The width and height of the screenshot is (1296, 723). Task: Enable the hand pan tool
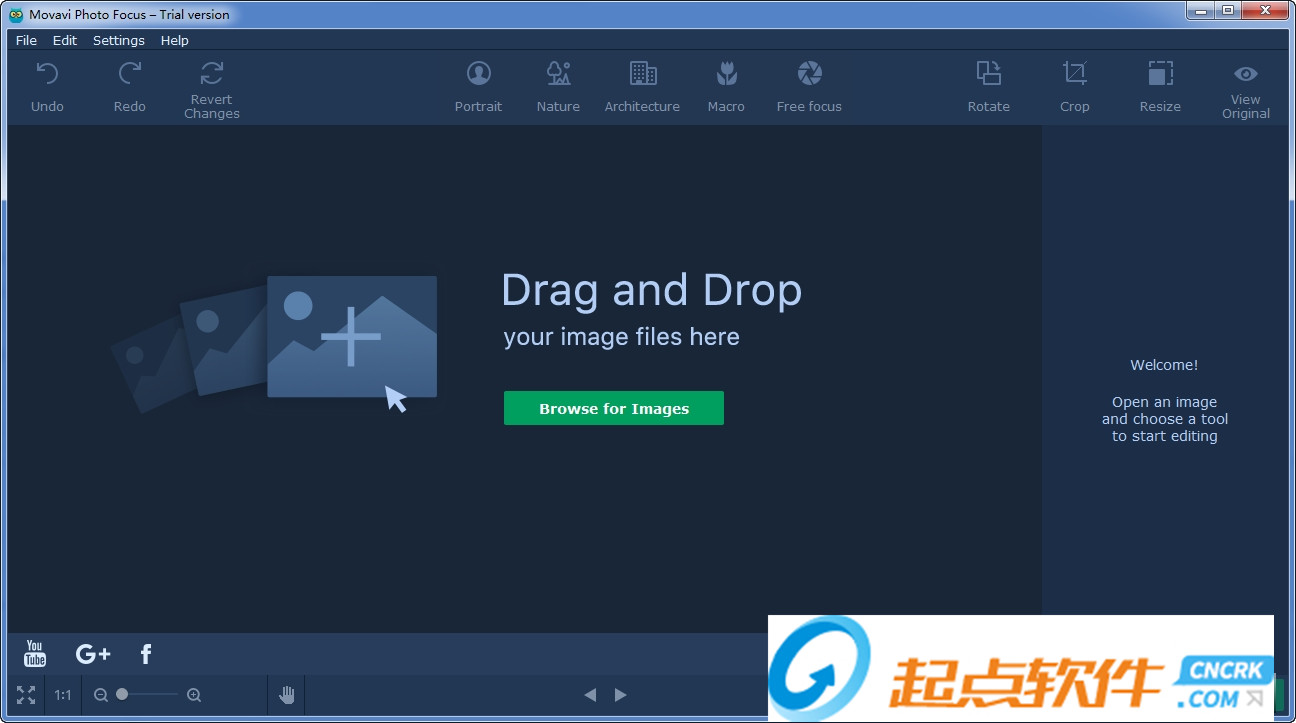pyautogui.click(x=286, y=694)
